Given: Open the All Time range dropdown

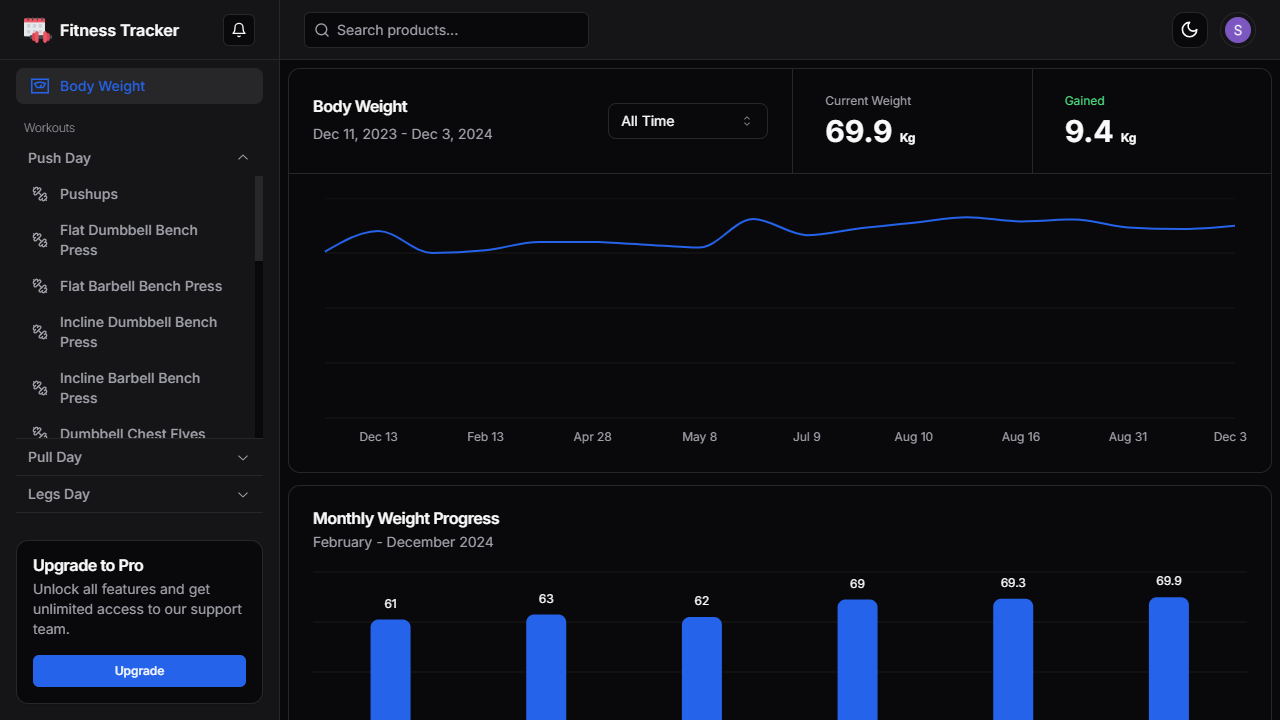Looking at the screenshot, I should coord(688,121).
